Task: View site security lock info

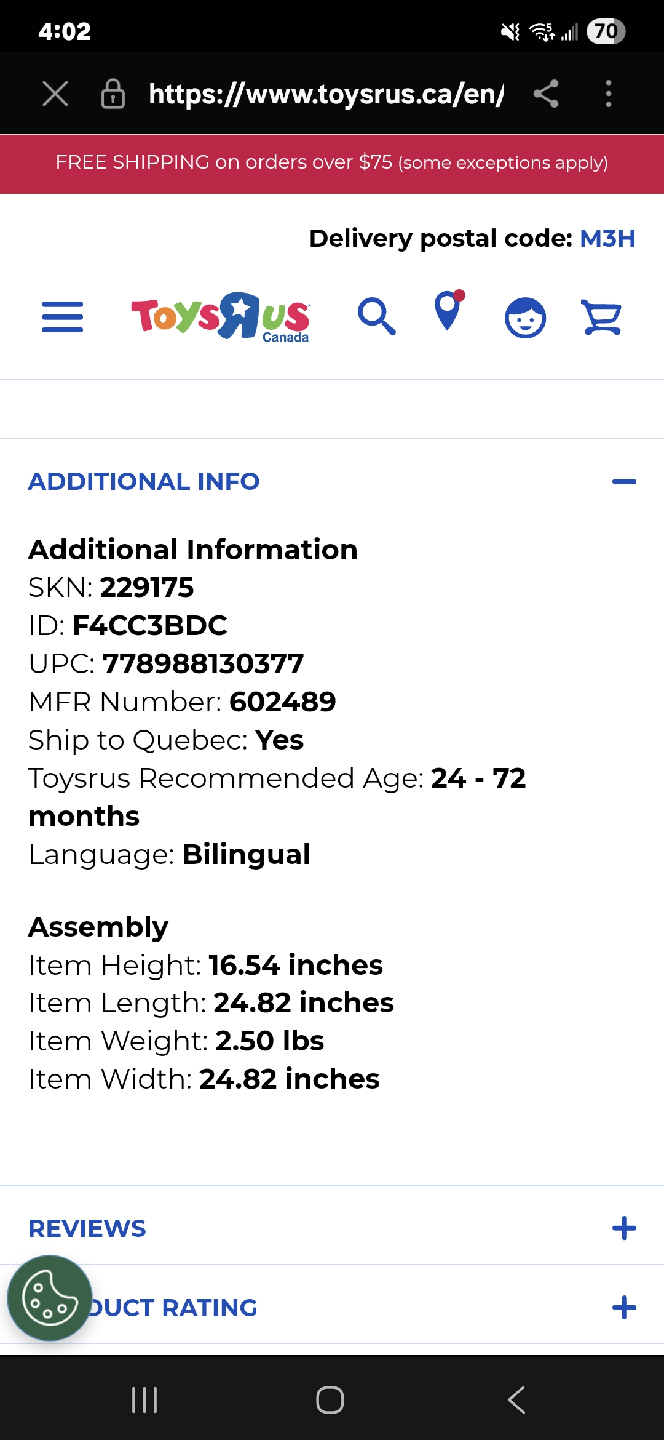Action: click(113, 95)
